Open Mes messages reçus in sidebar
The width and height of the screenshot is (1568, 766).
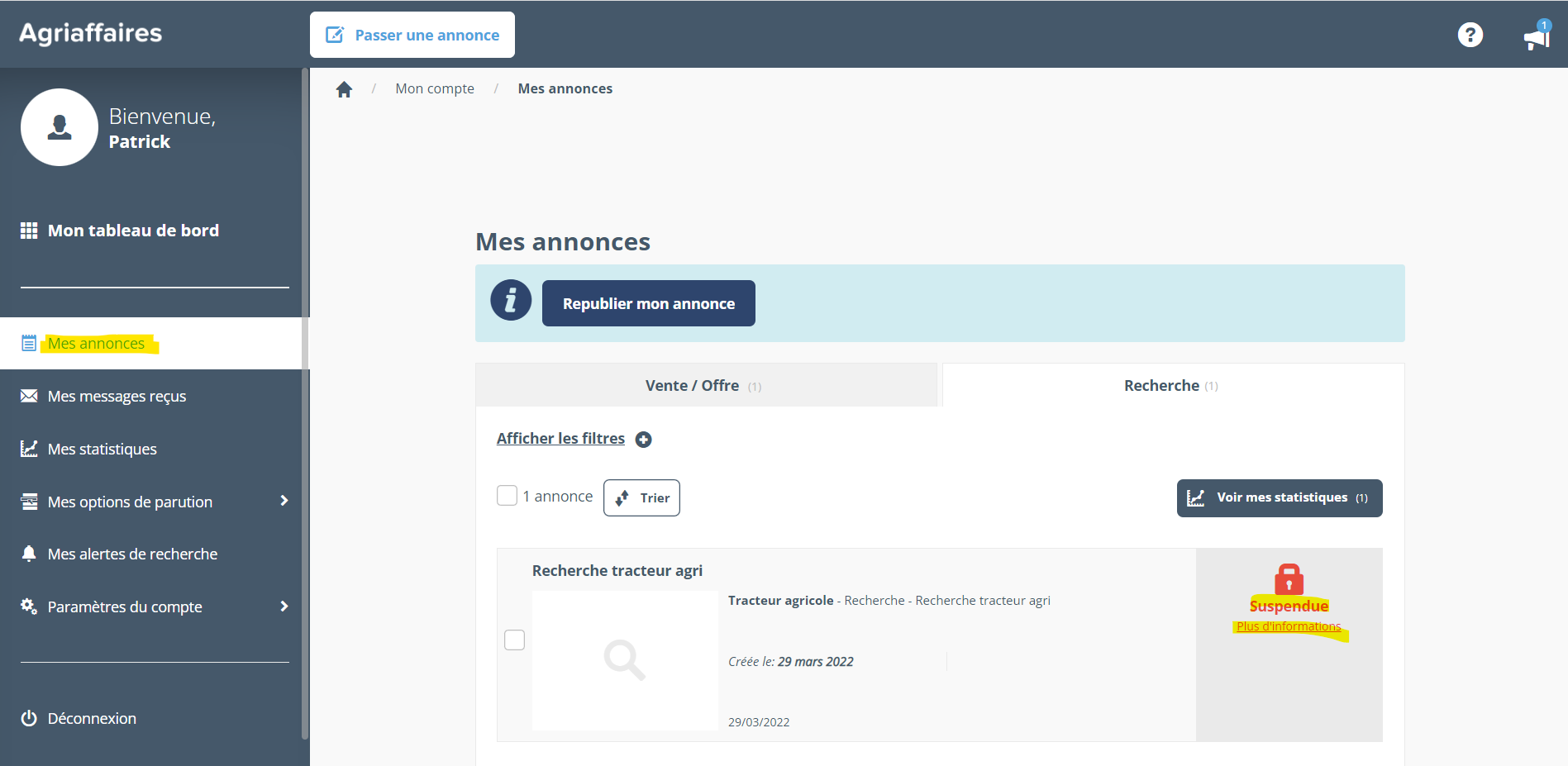point(117,397)
